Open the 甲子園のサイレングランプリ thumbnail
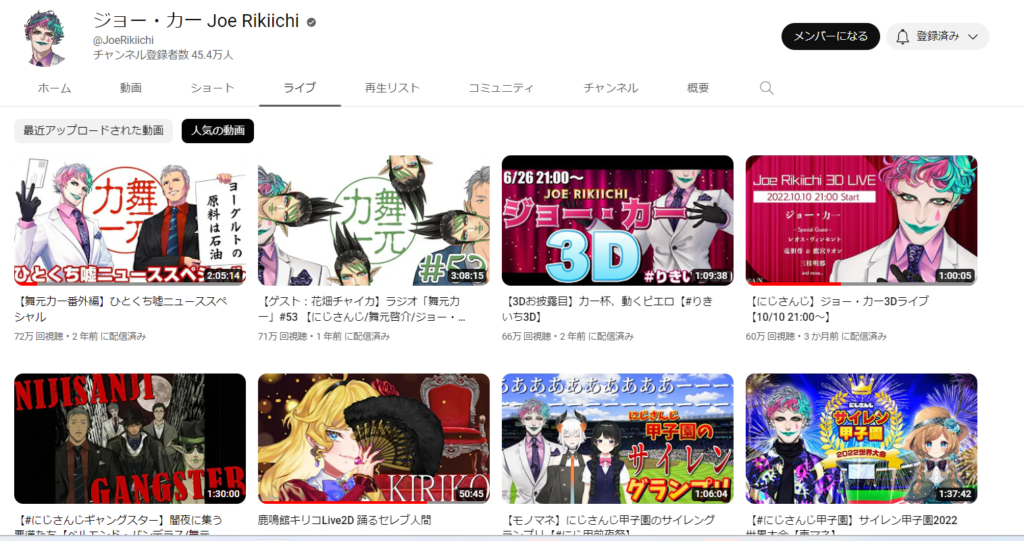1024x541 pixels. pos(617,438)
